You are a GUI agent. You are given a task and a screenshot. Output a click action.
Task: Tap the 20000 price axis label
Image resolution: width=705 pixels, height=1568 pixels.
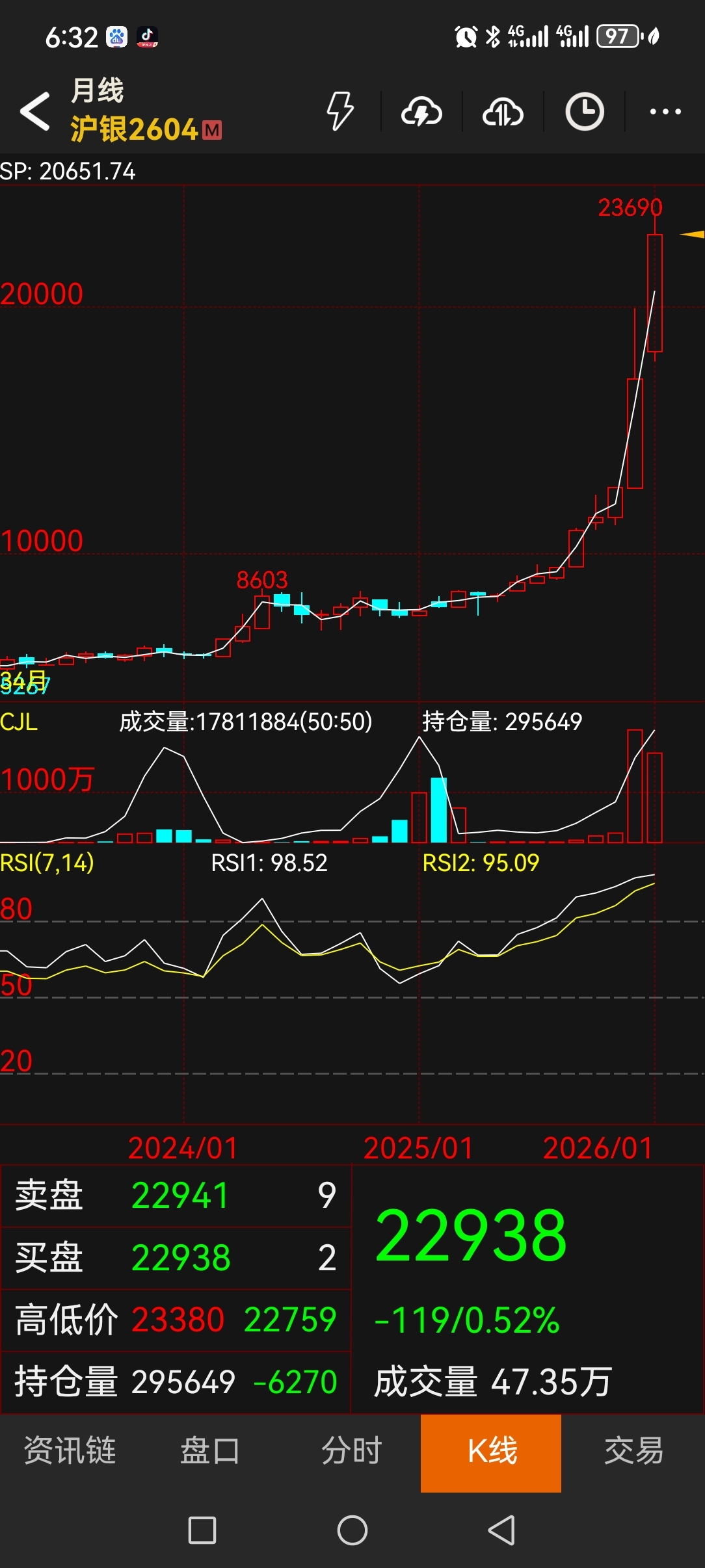(42, 294)
